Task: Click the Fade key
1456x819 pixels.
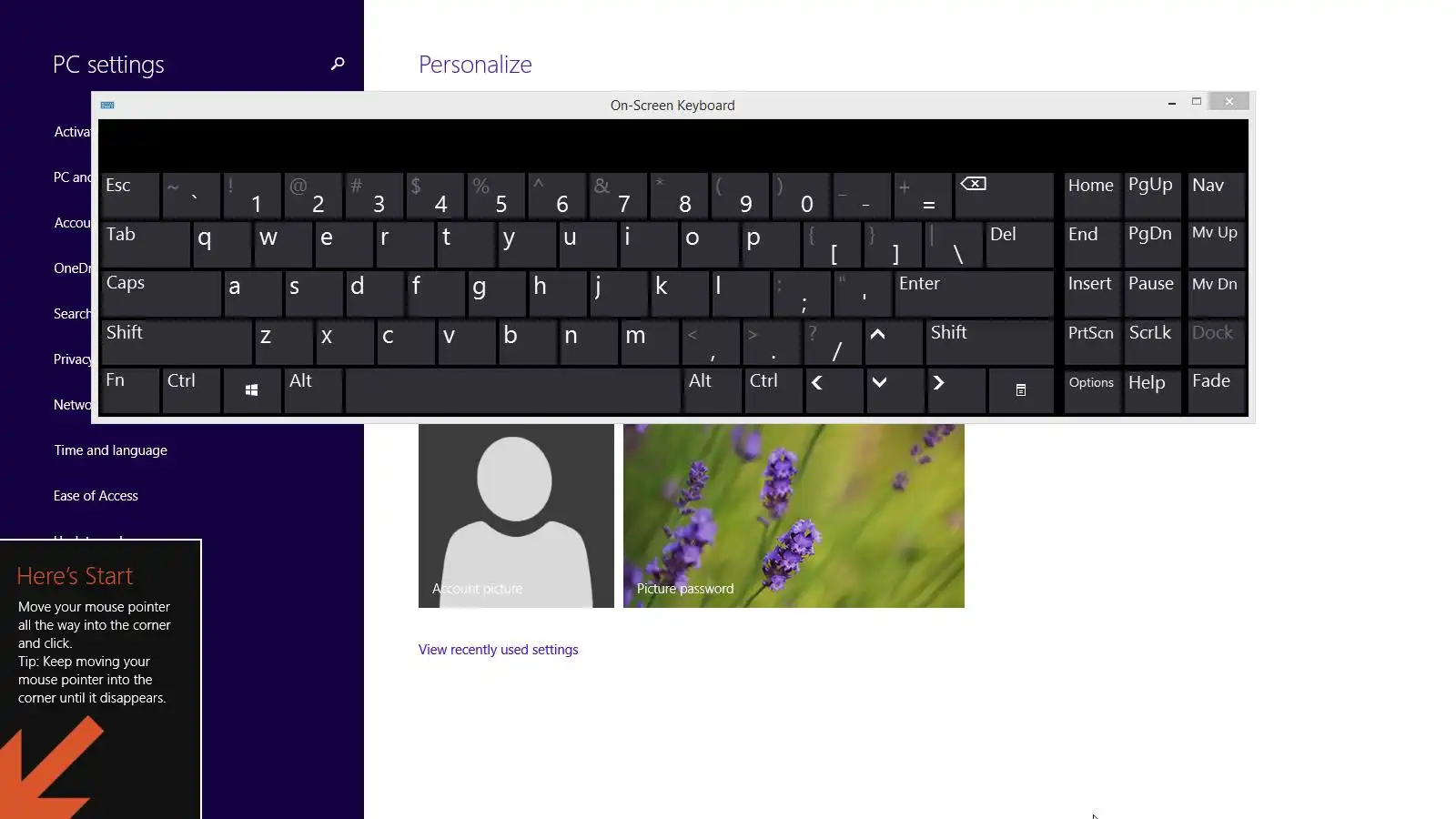Action: tap(1217, 390)
